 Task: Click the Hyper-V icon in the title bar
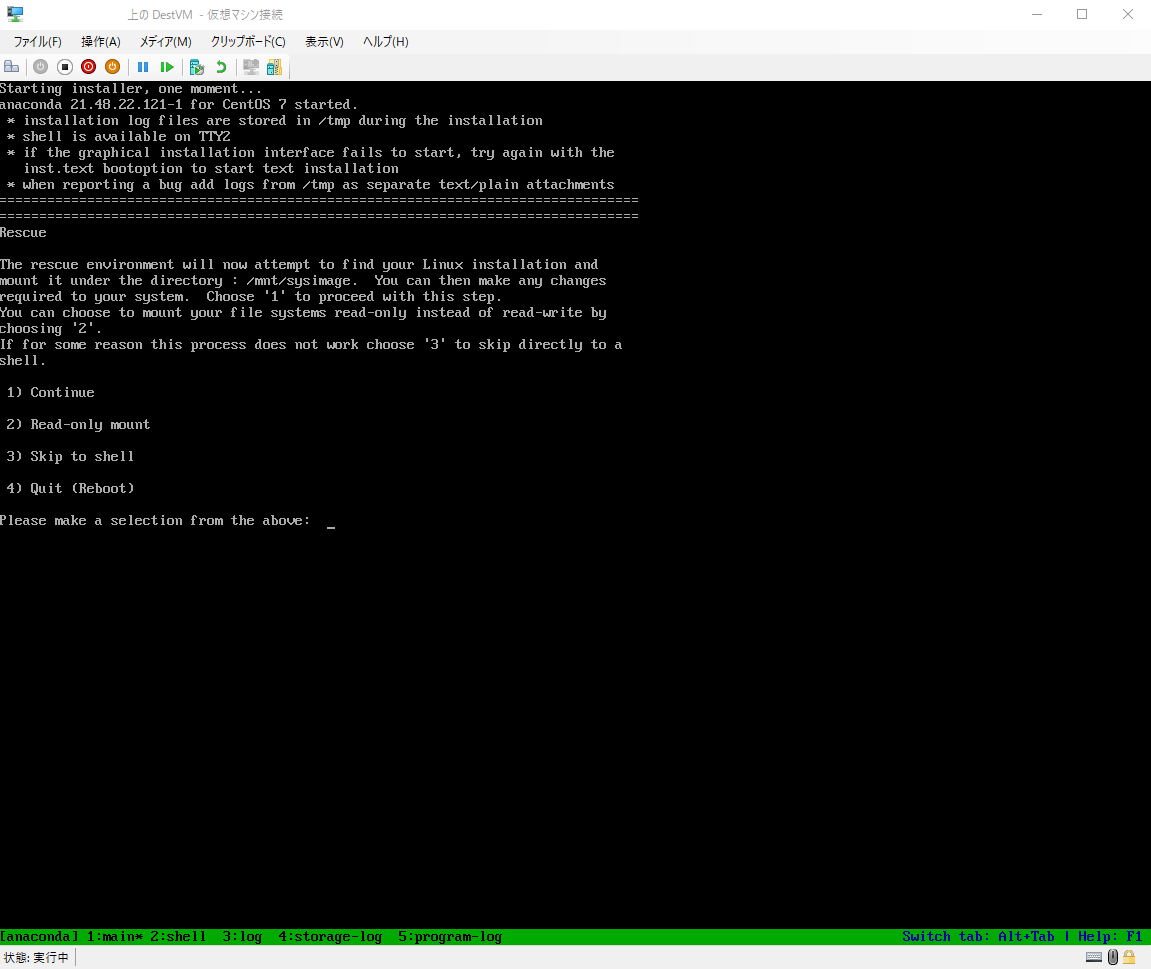(14, 14)
